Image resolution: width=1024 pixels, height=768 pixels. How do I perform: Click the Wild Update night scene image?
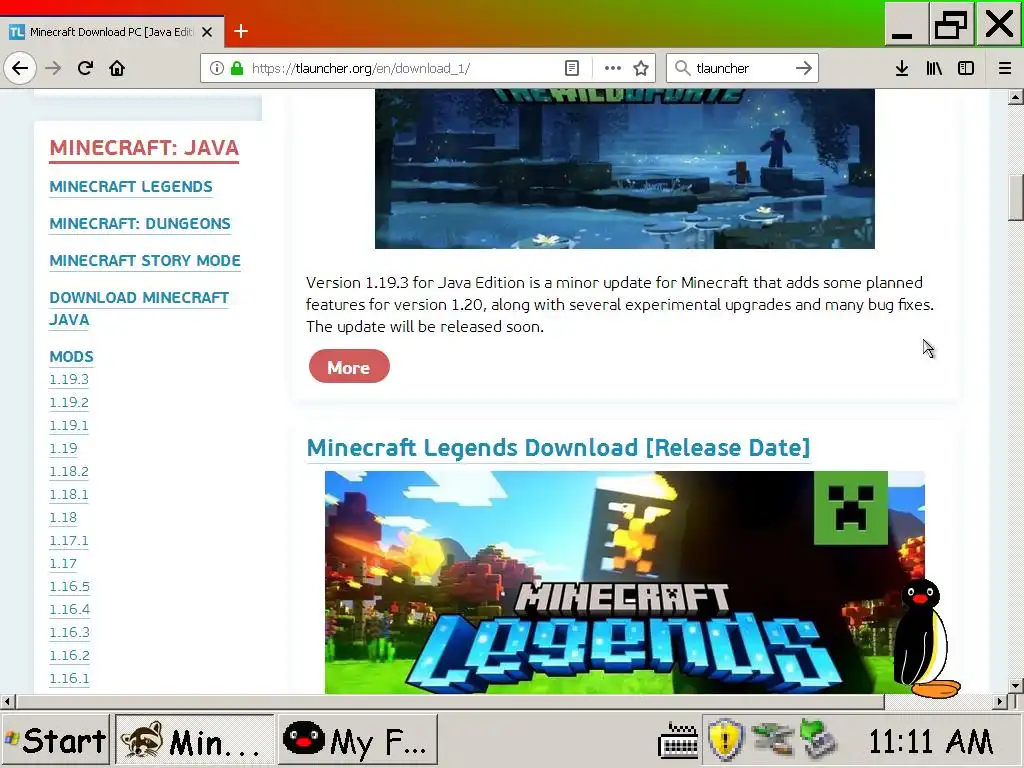(x=625, y=168)
